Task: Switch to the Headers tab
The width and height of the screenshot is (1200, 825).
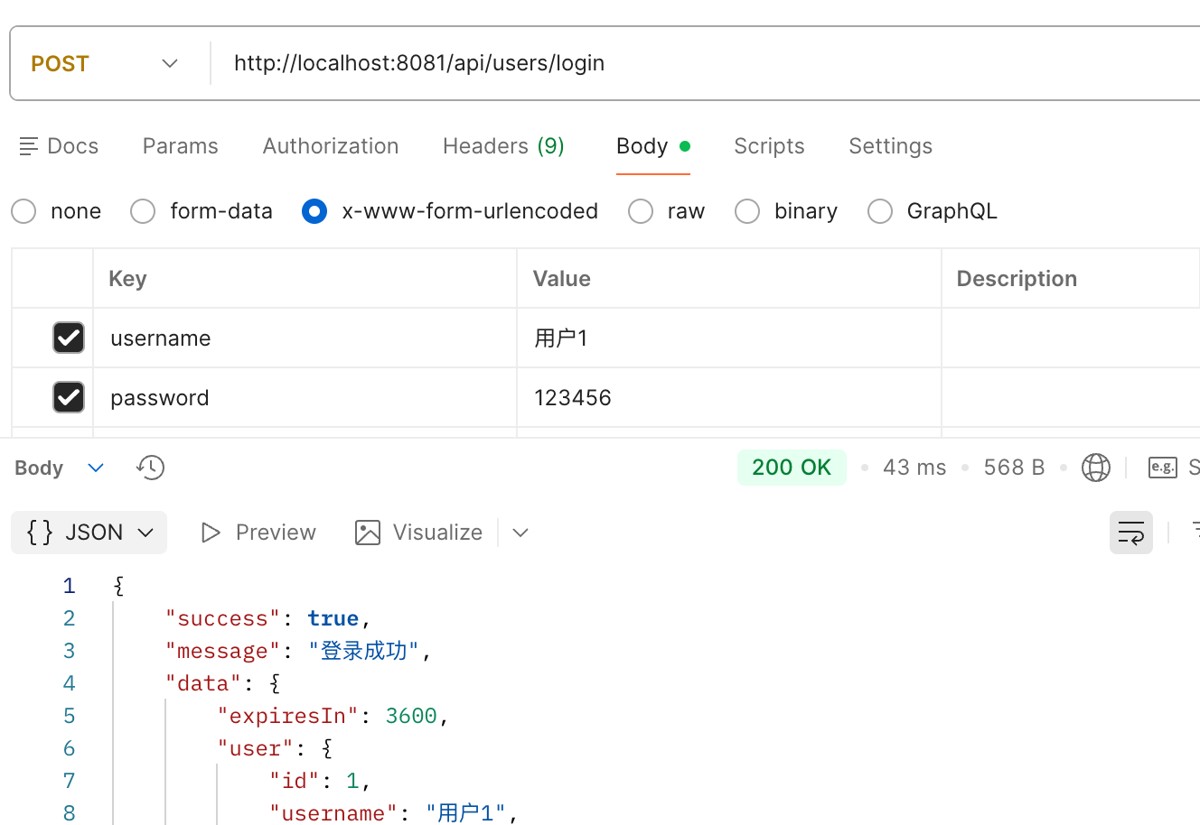Action: pyautogui.click(x=503, y=146)
